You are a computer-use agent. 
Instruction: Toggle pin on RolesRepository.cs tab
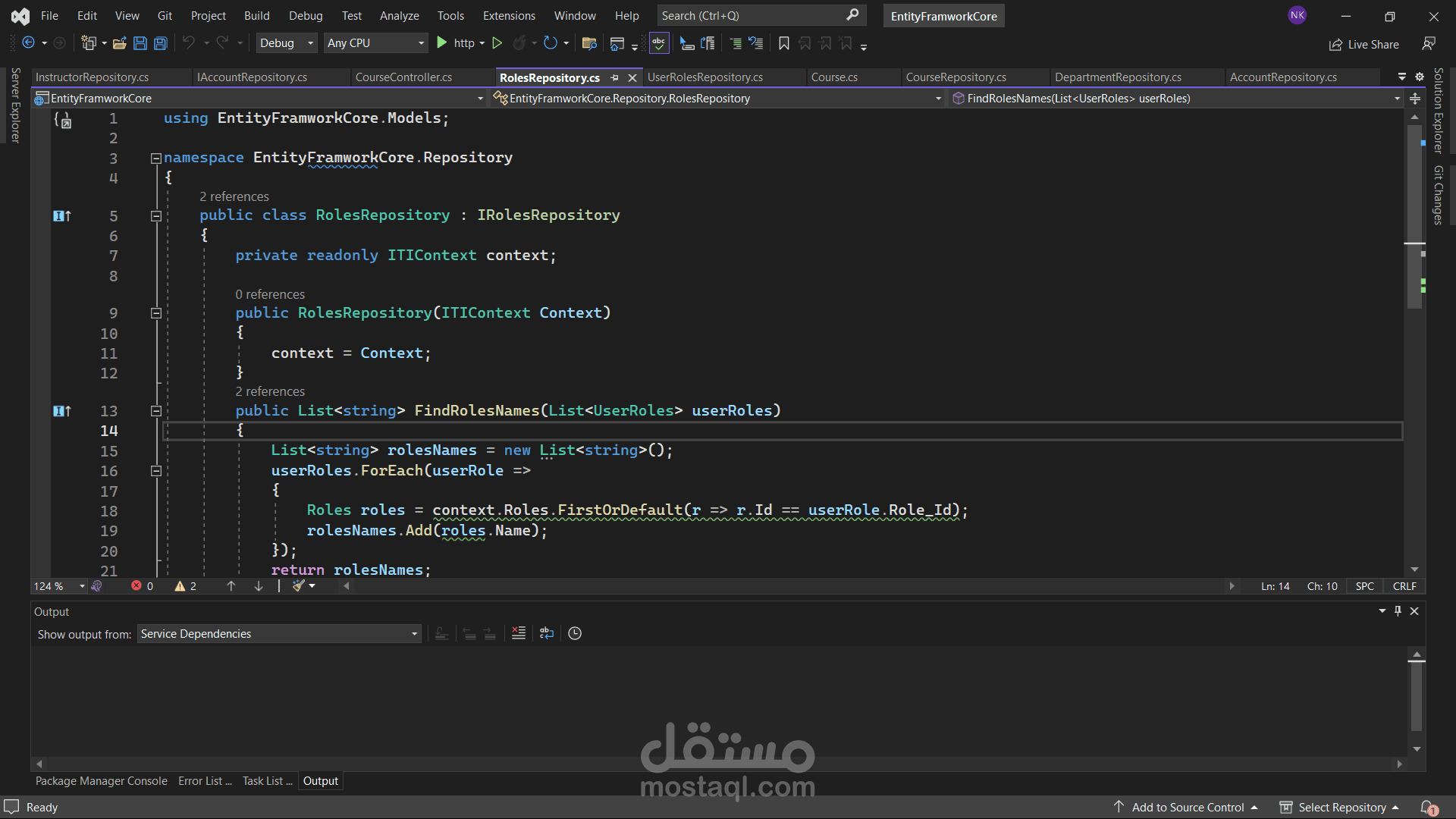[x=614, y=77]
